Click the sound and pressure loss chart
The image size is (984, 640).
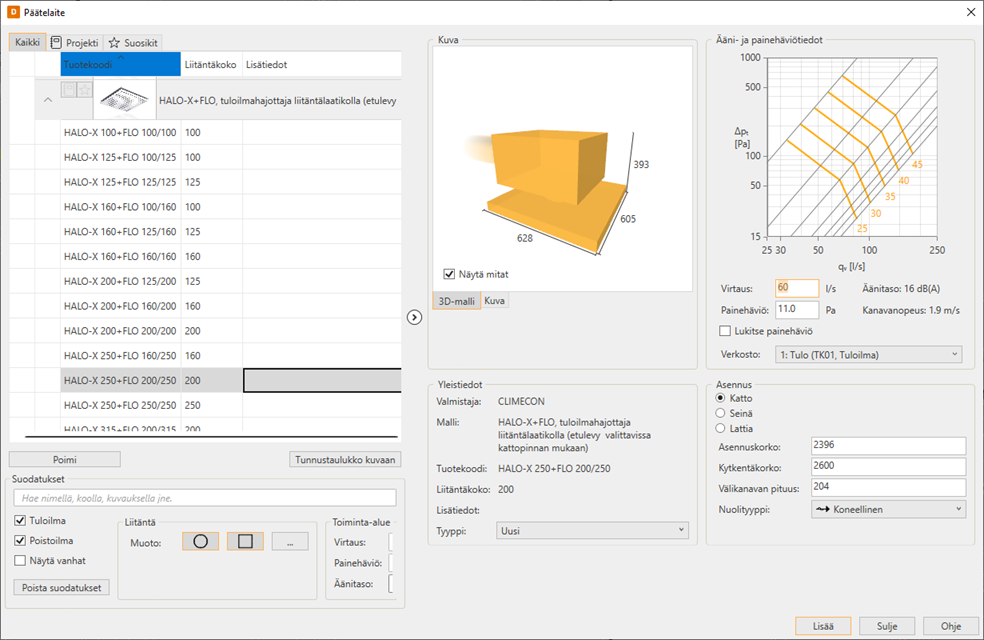coord(852,149)
